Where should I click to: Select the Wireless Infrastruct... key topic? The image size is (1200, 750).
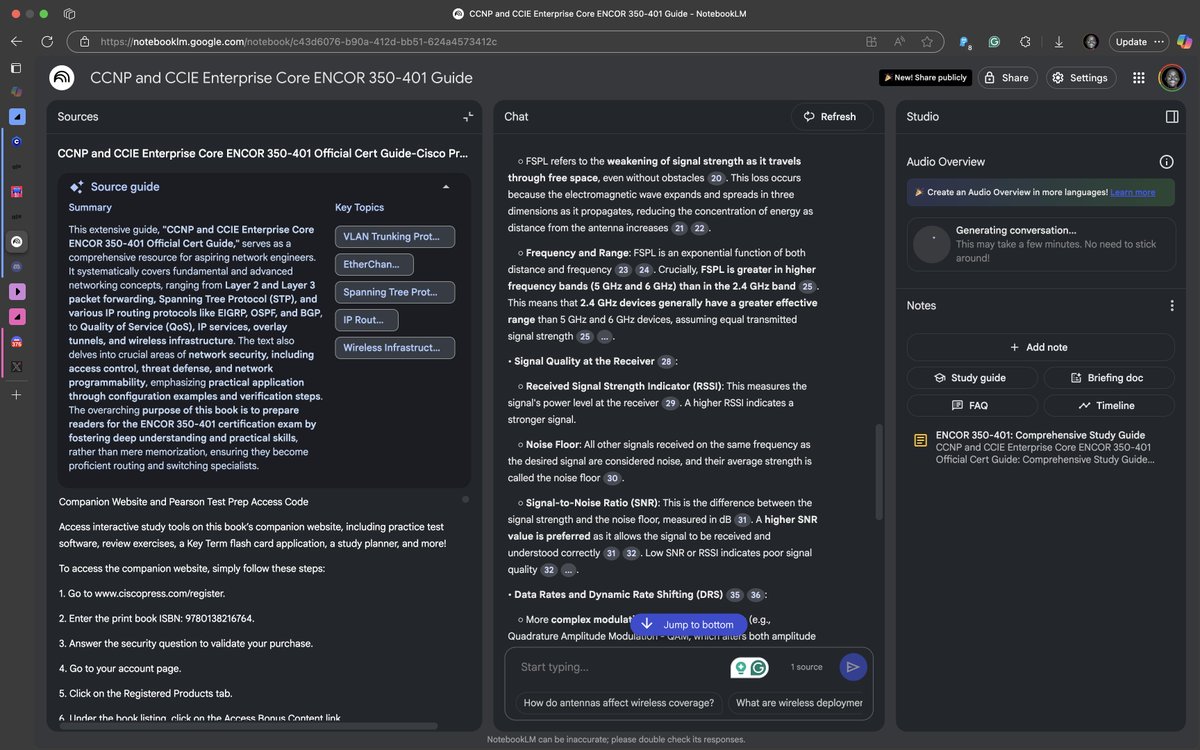click(x=394, y=348)
